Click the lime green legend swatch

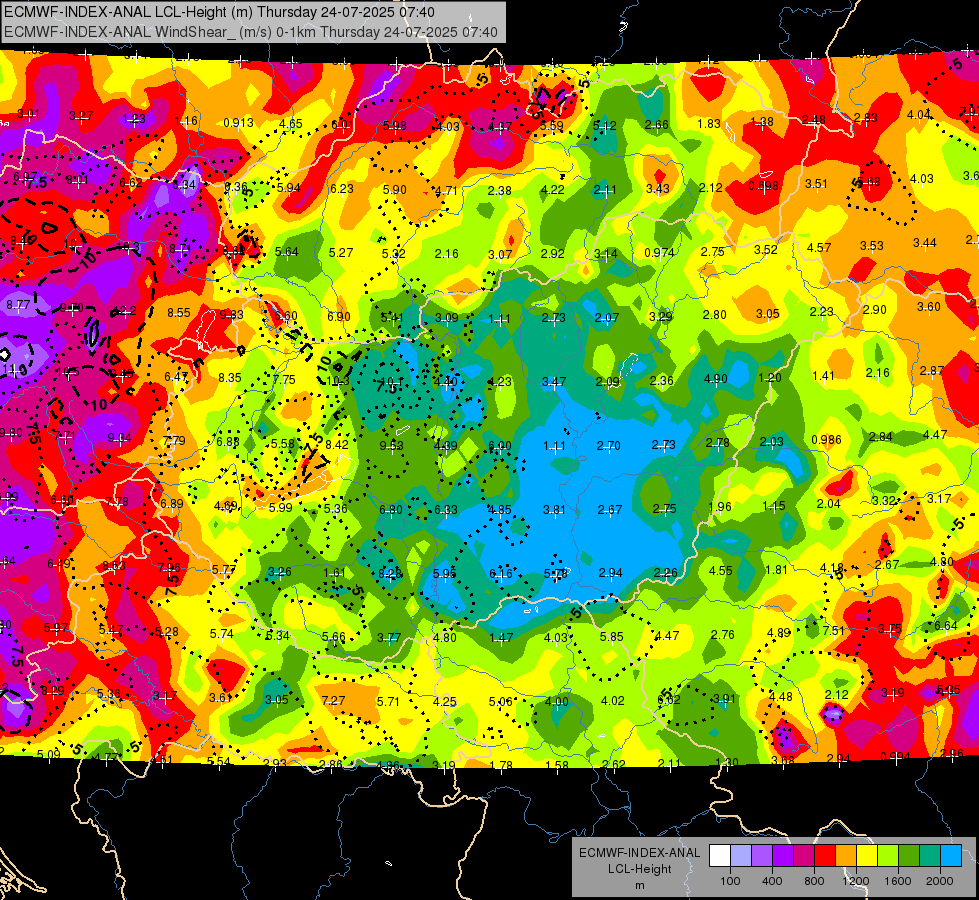tap(888, 856)
